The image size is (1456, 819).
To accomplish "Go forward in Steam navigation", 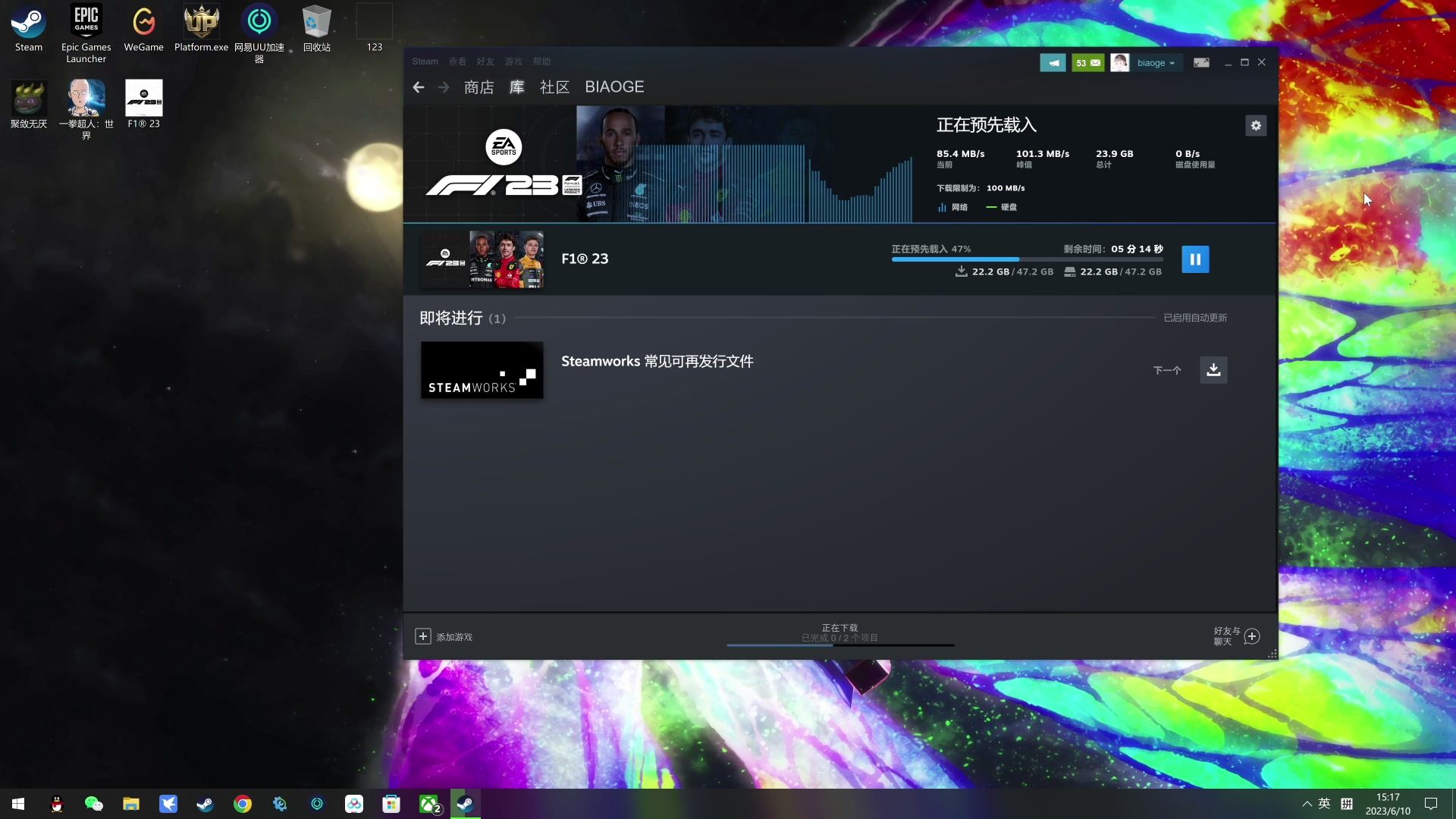I will tap(444, 87).
